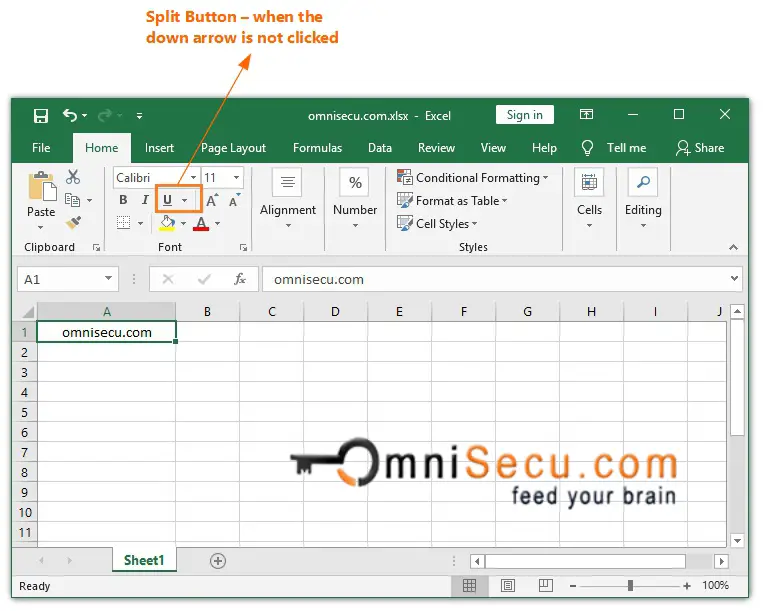Switch to the Insert tab
This screenshot has width=763, height=611.
click(x=159, y=148)
